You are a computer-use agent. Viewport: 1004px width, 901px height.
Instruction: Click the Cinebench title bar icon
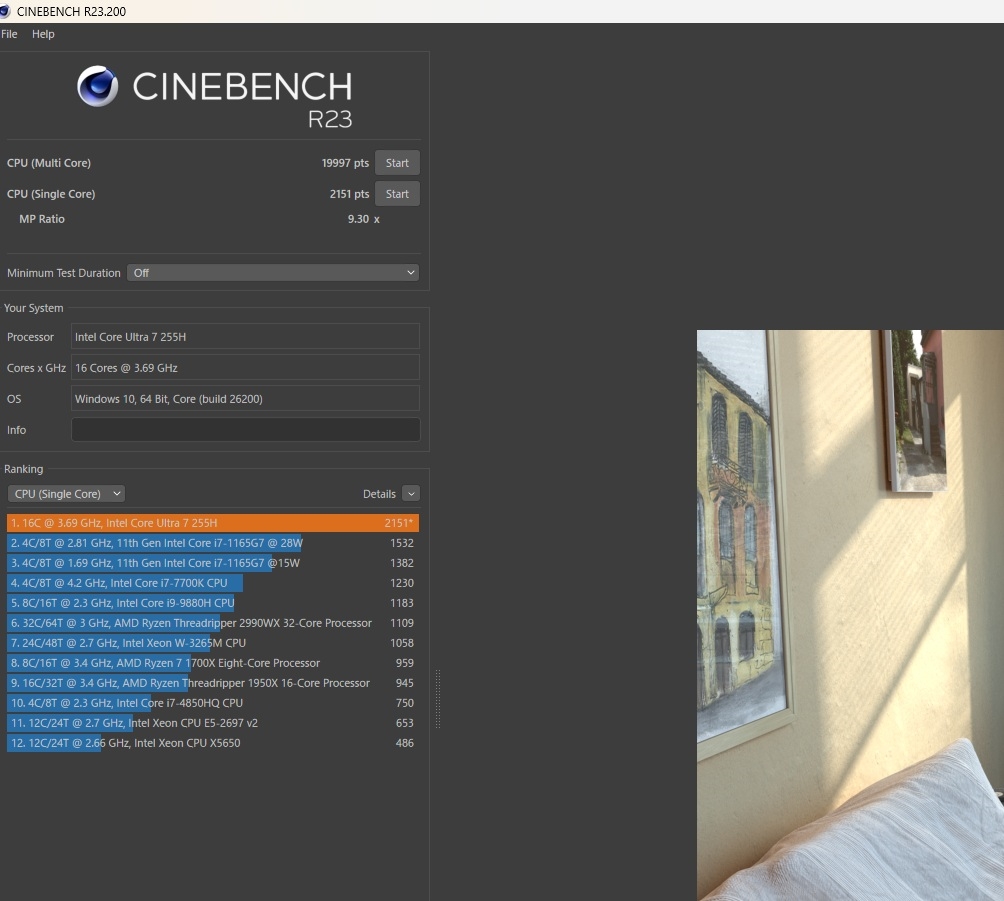coord(5,12)
